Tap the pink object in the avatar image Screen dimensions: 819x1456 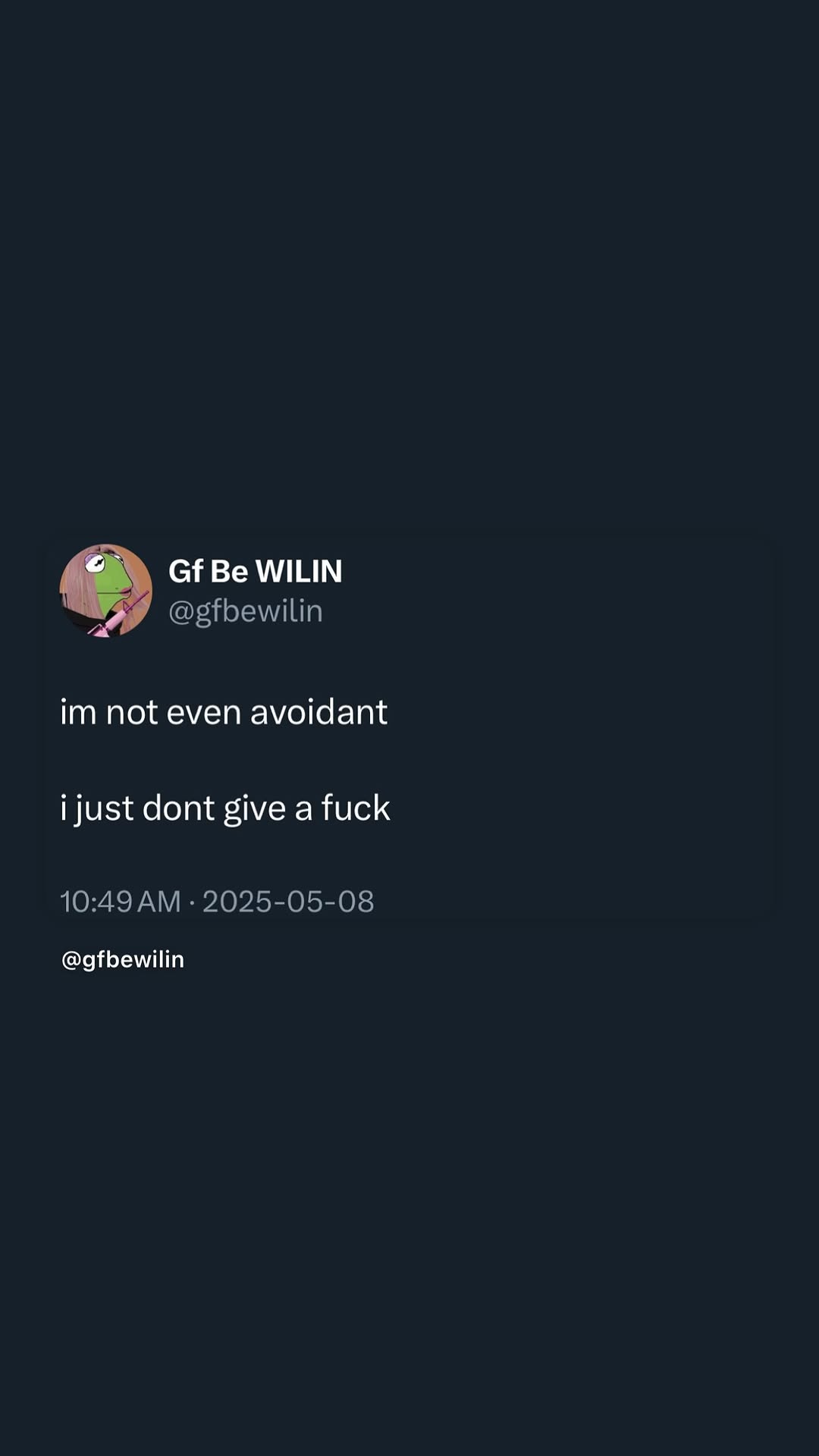[121, 614]
